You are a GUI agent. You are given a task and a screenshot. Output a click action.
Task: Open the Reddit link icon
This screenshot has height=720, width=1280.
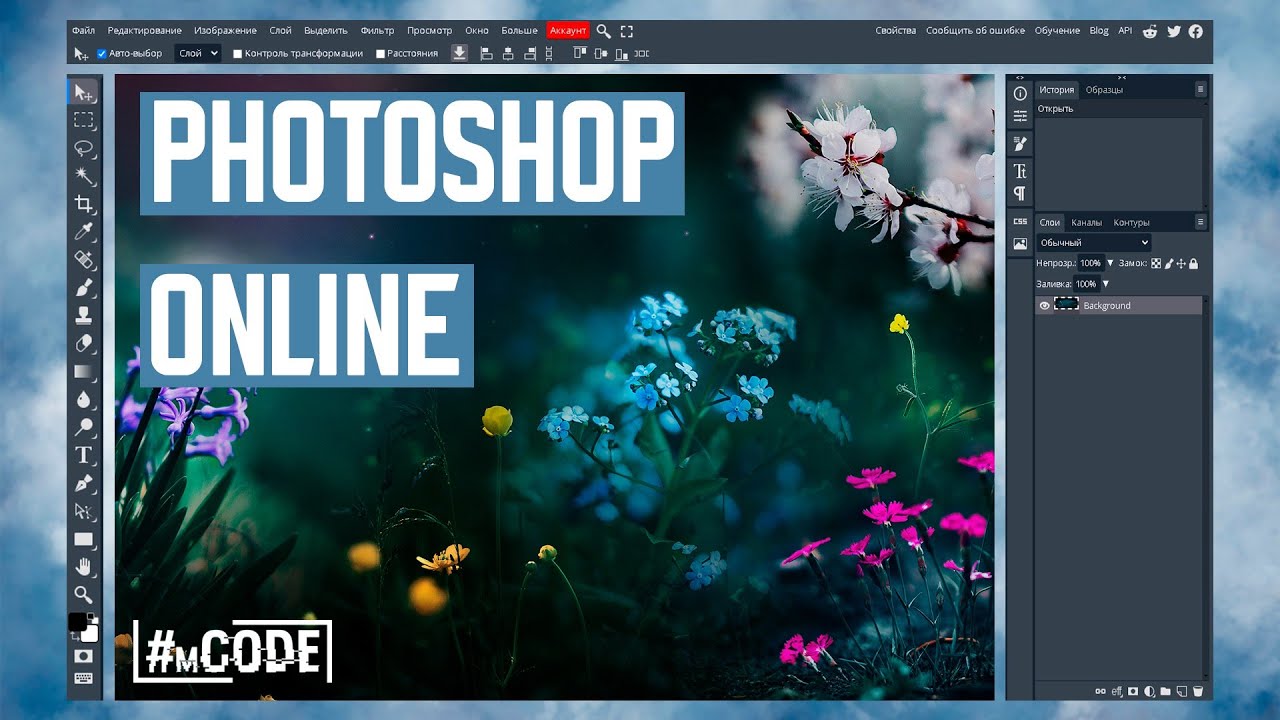click(x=1151, y=31)
